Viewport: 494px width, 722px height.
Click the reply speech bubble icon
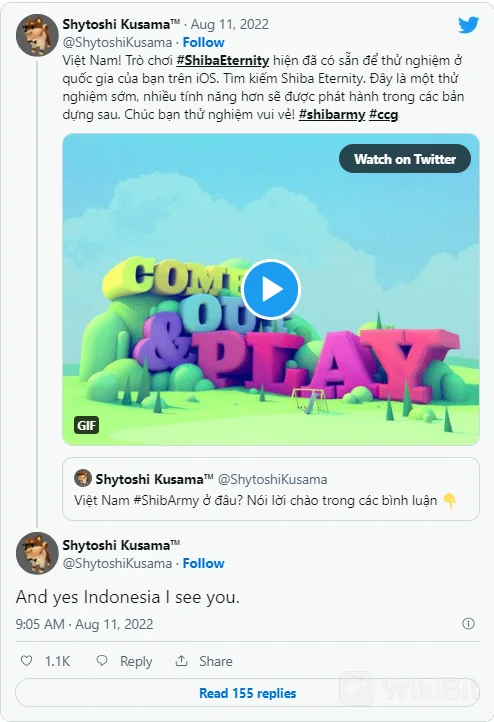(102, 661)
